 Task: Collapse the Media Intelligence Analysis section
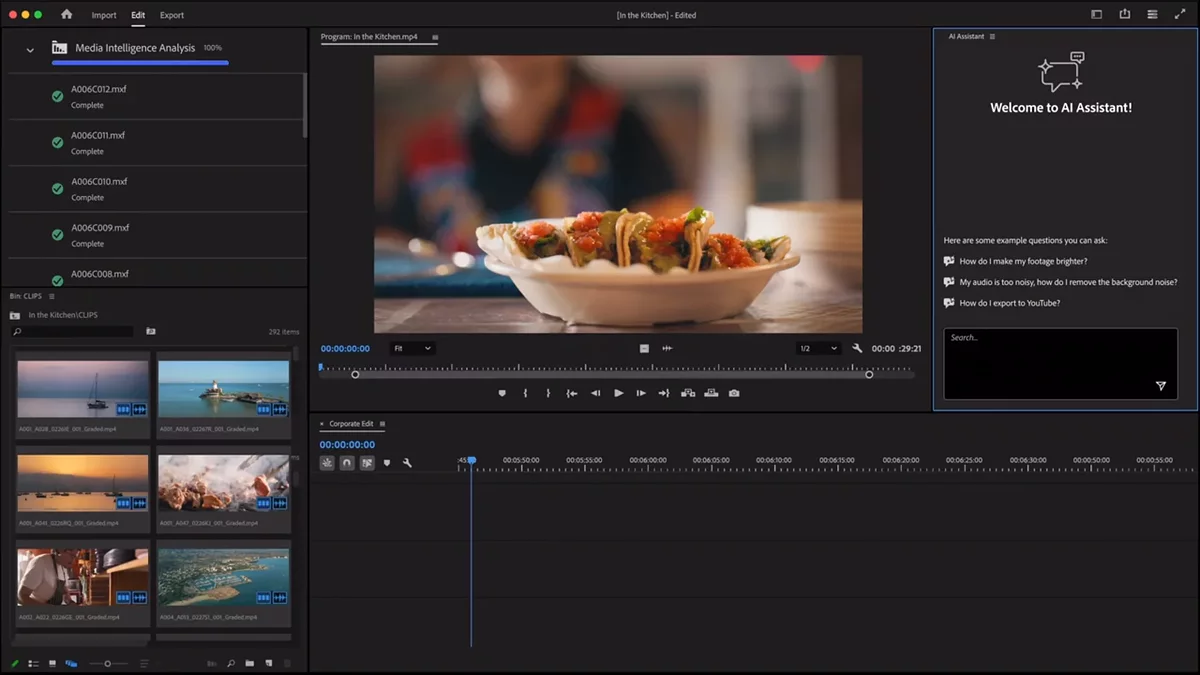(30, 49)
